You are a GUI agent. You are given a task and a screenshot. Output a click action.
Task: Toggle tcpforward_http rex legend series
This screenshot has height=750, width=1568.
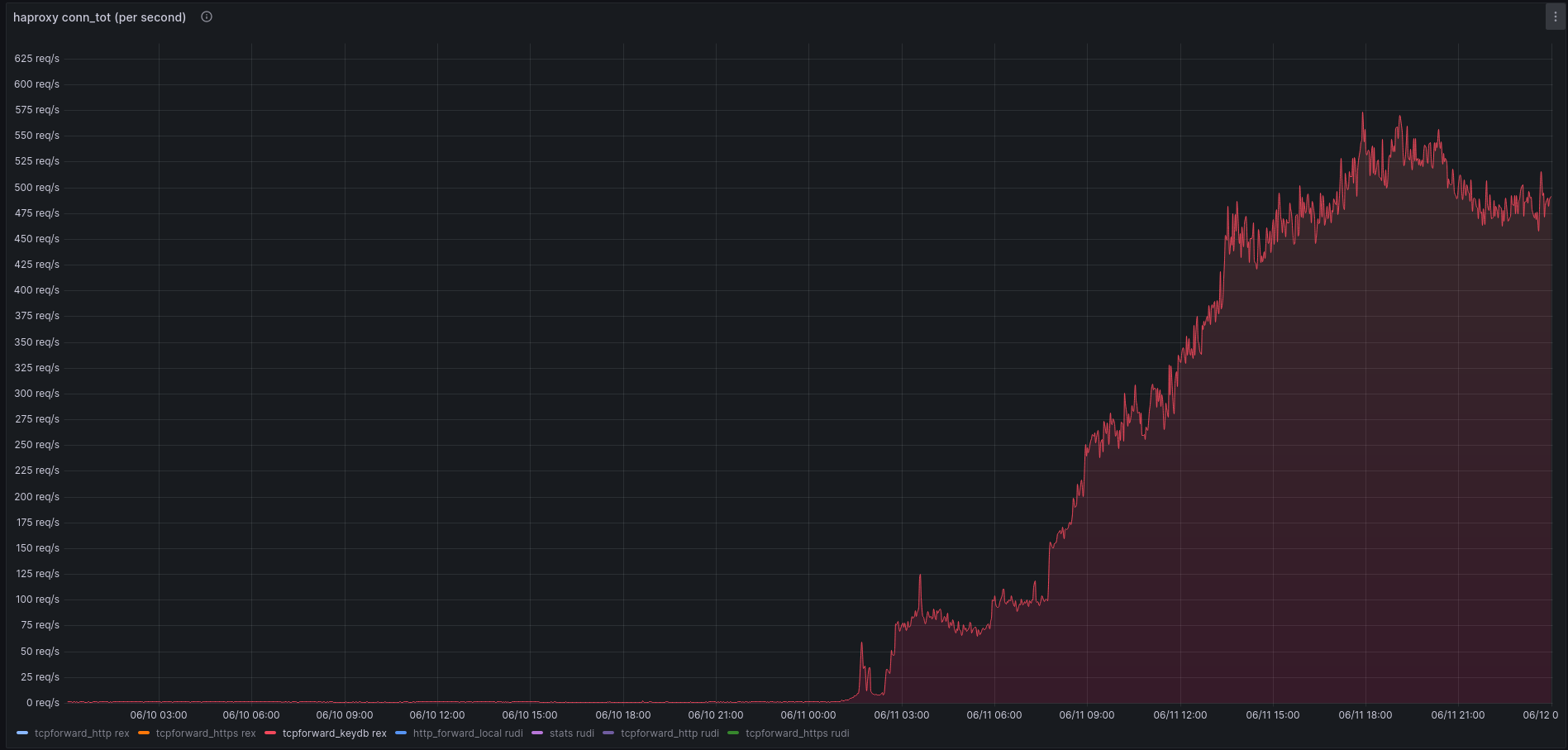82,733
